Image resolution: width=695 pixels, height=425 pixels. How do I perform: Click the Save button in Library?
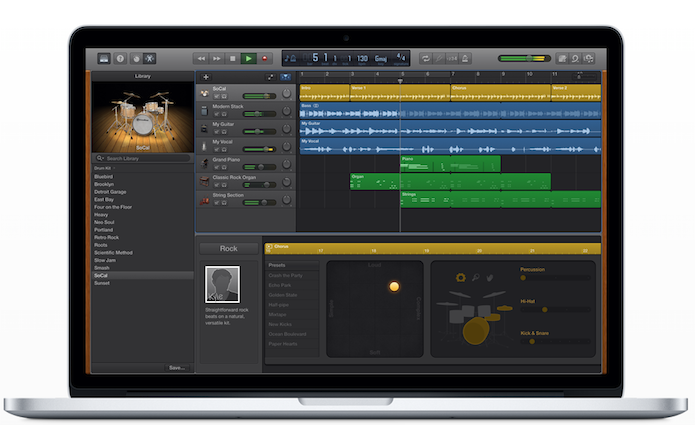pyautogui.click(x=177, y=368)
